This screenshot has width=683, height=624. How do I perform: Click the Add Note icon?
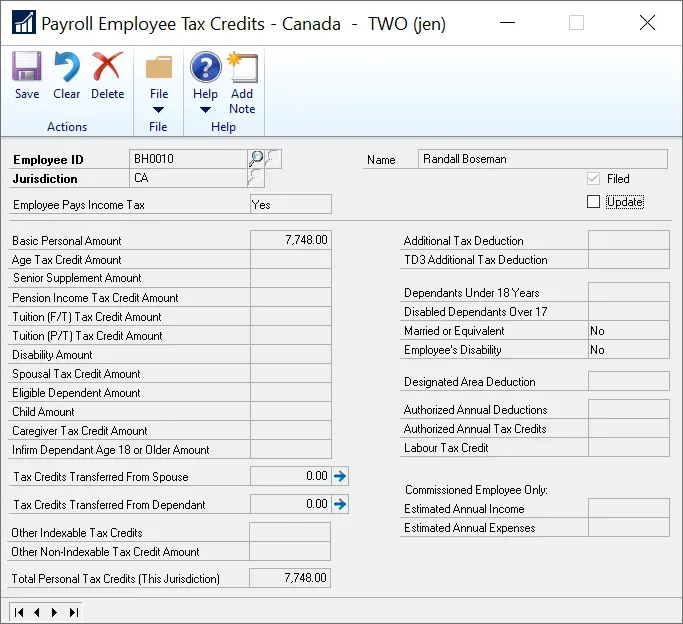click(242, 69)
